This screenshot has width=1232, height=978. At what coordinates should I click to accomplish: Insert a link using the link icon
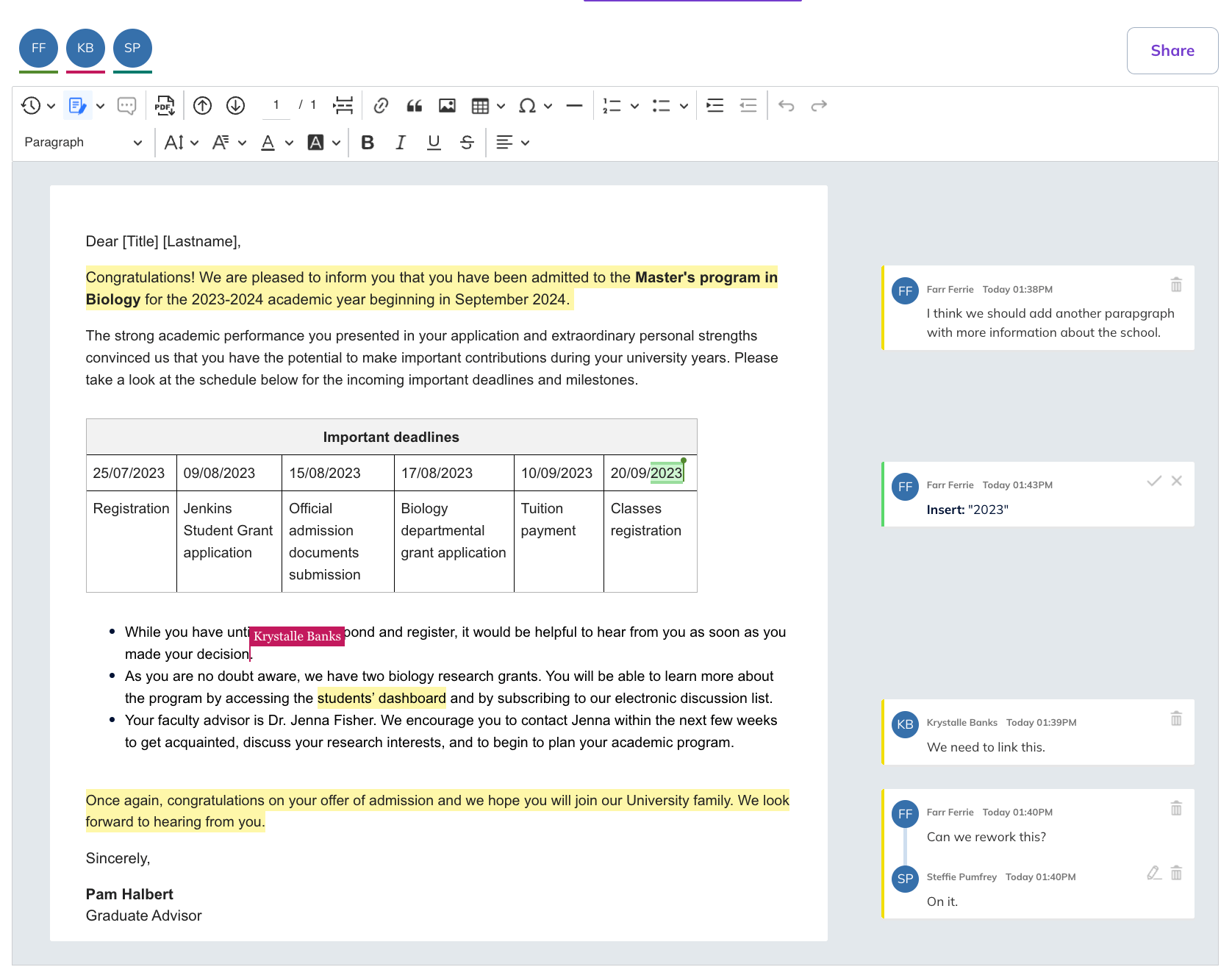(x=381, y=106)
